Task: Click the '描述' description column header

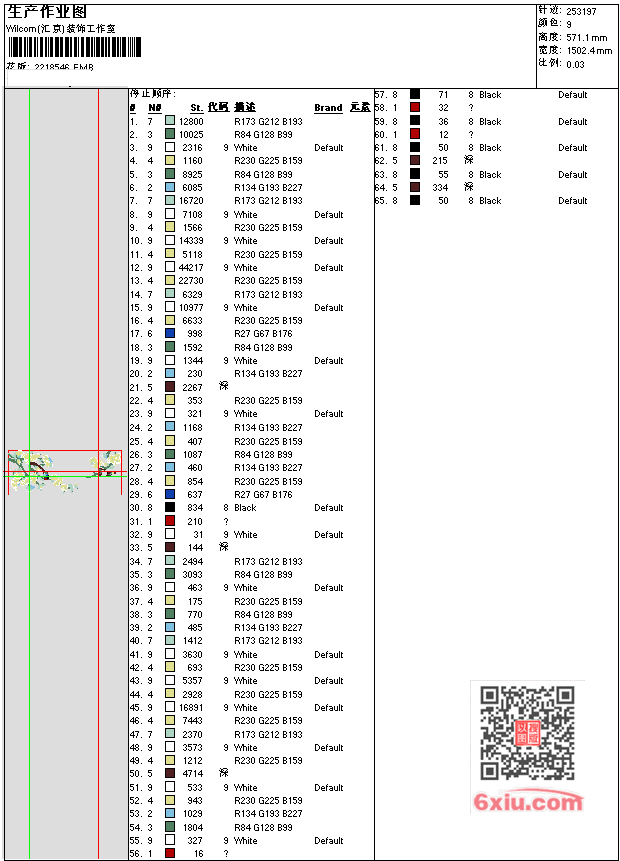Action: pos(244,107)
